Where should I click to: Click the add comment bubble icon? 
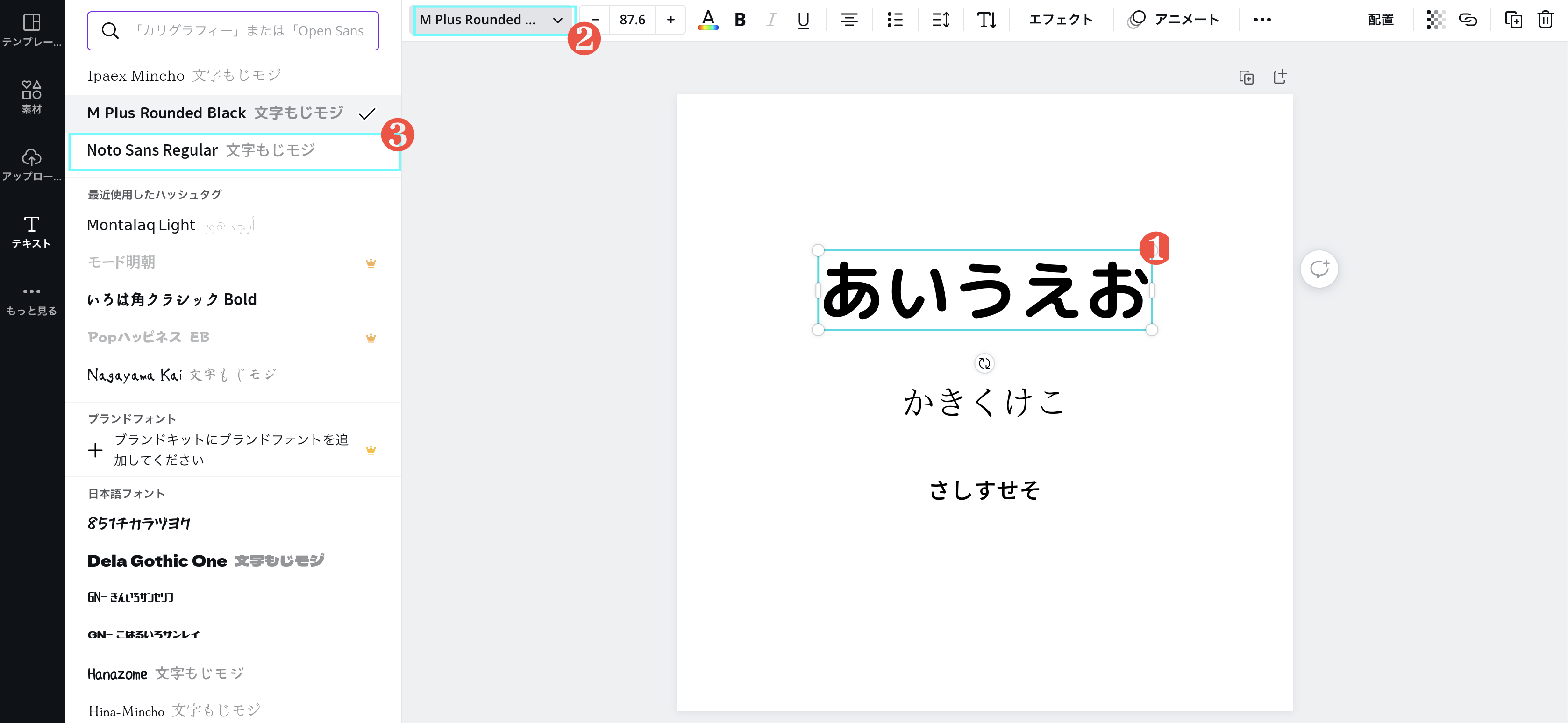tap(1319, 269)
